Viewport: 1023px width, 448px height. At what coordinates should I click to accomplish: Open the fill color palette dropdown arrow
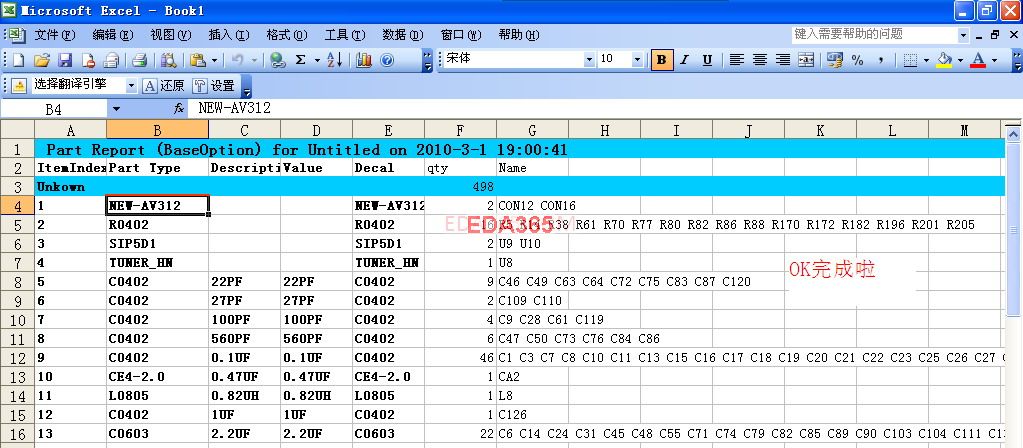pos(960,60)
